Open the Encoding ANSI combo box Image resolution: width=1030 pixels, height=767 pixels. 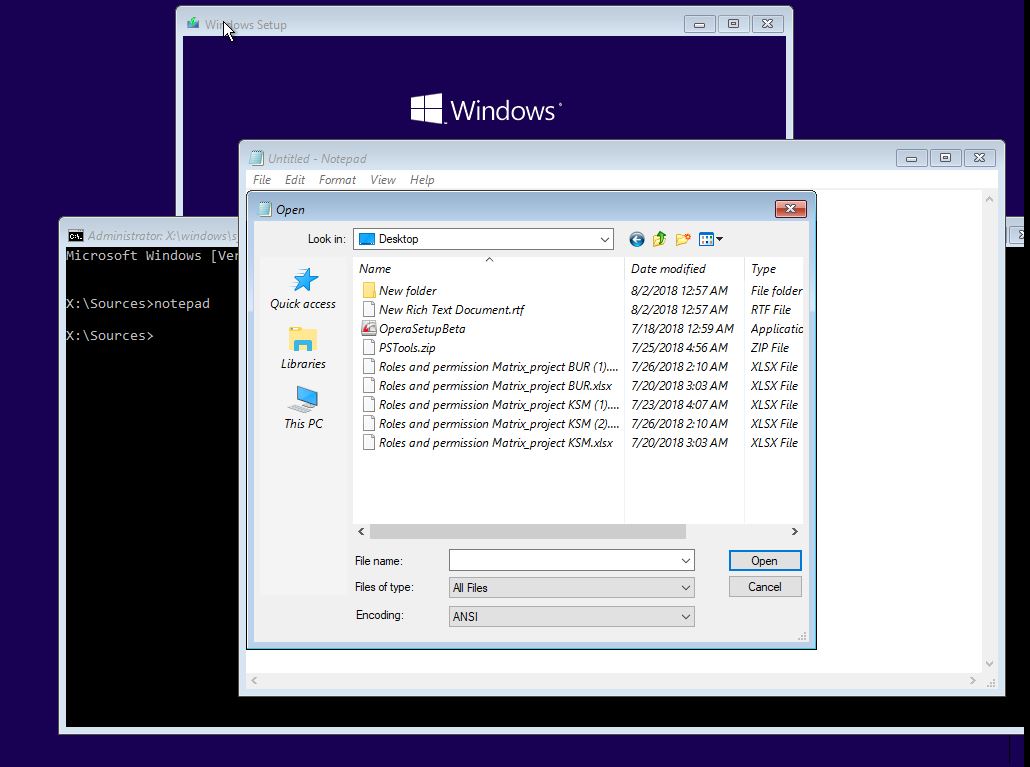(571, 617)
